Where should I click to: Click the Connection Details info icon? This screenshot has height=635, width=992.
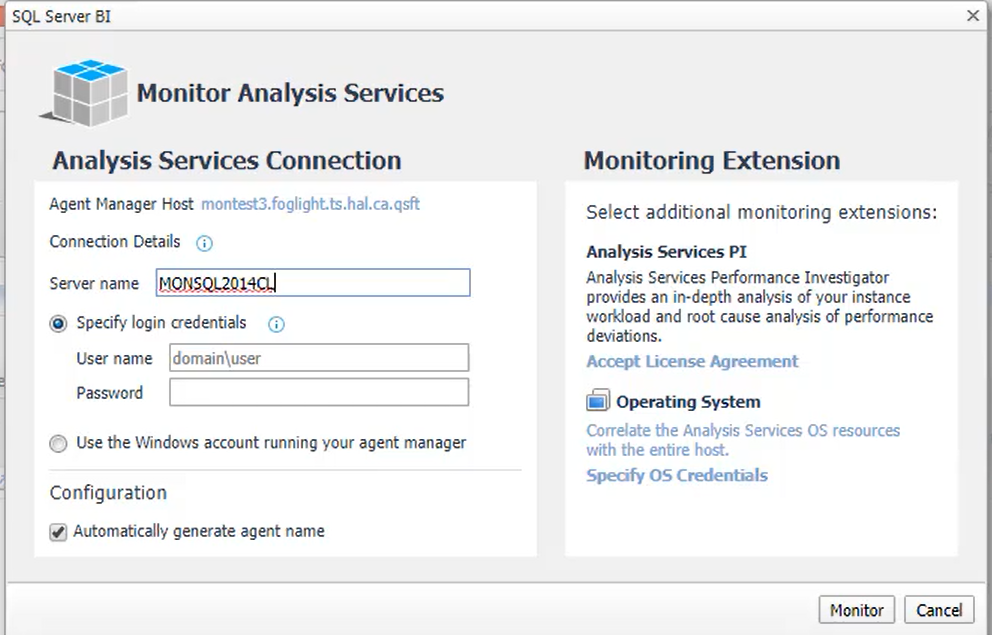click(x=204, y=244)
